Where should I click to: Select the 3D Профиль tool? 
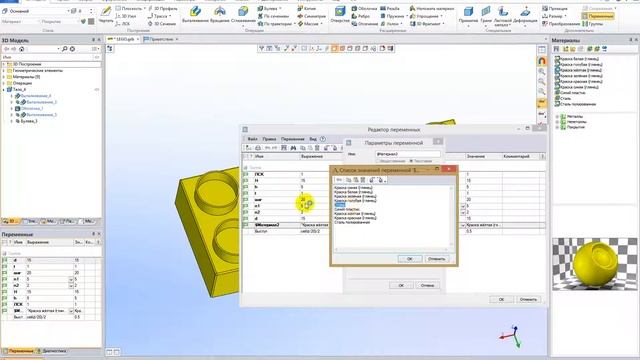pyautogui.click(x=162, y=8)
